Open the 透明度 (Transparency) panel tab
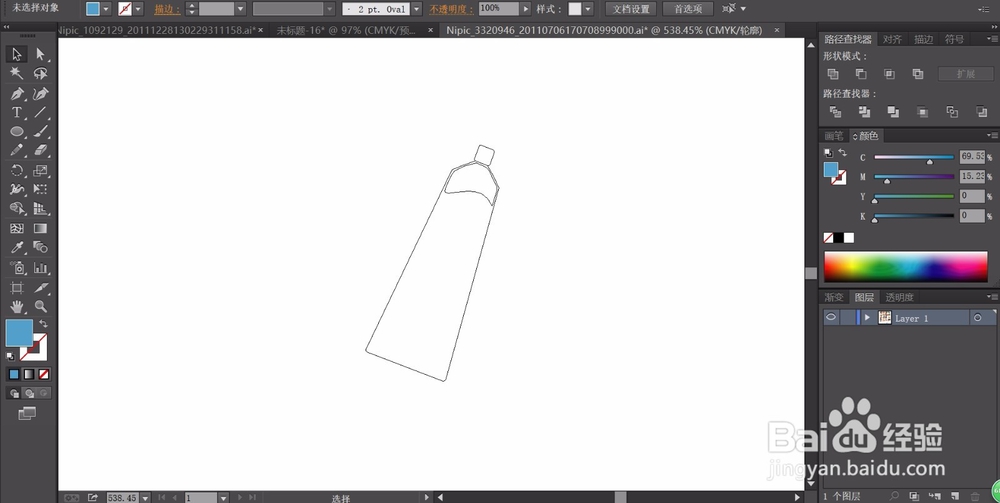 [899, 297]
